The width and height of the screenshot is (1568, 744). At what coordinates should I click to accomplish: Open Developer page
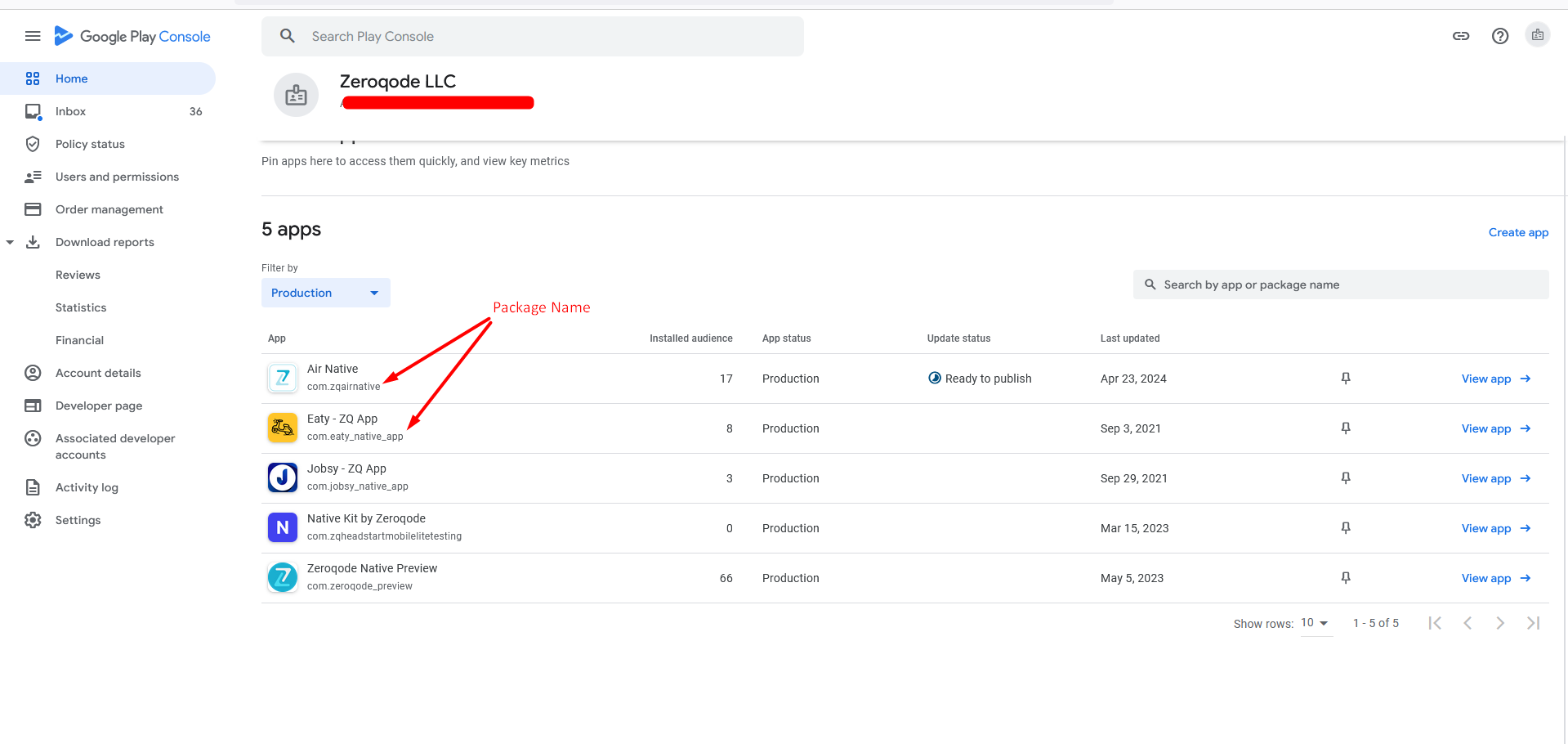pyautogui.click(x=108, y=406)
